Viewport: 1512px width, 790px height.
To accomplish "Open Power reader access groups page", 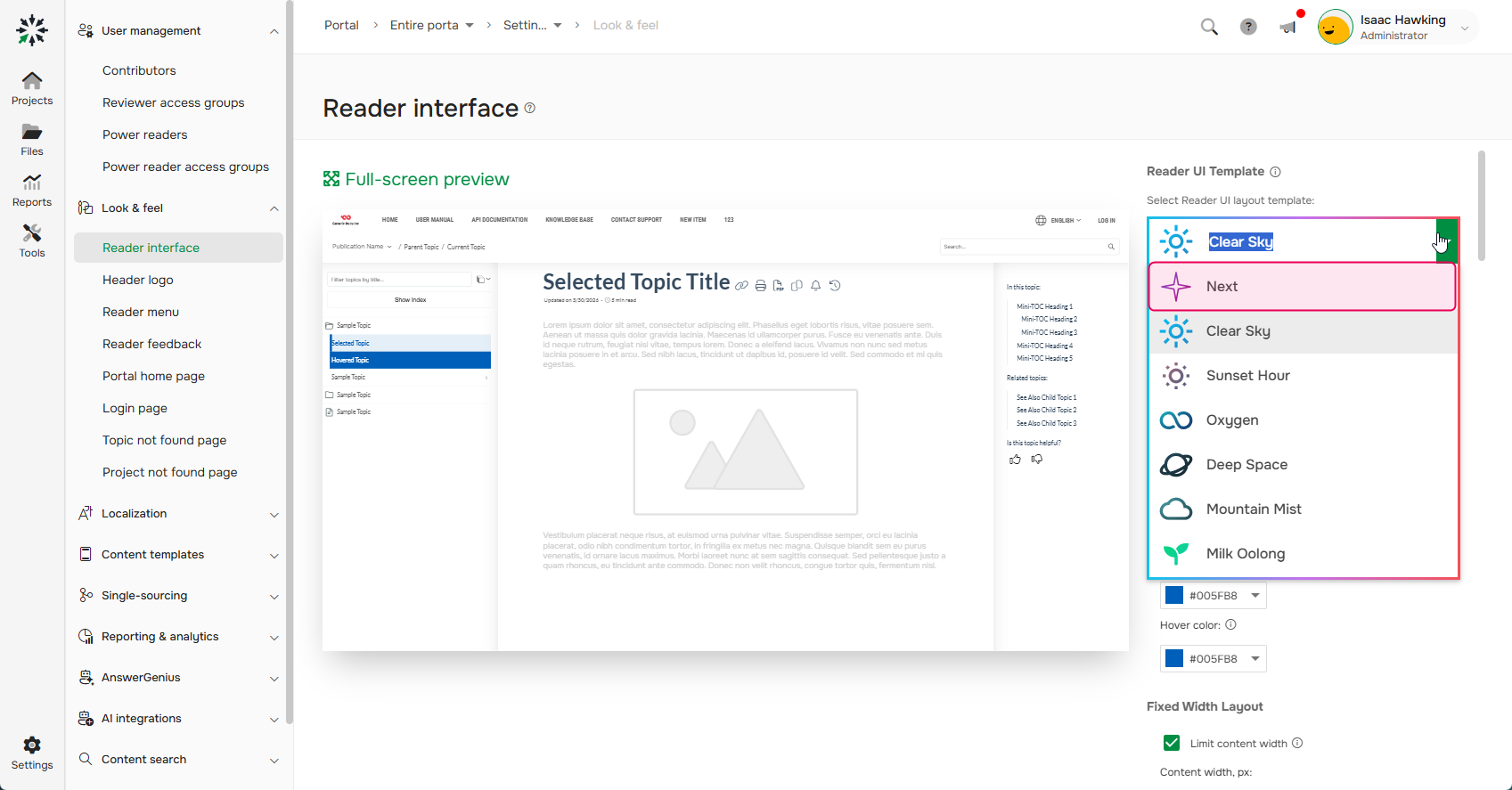I will [185, 167].
